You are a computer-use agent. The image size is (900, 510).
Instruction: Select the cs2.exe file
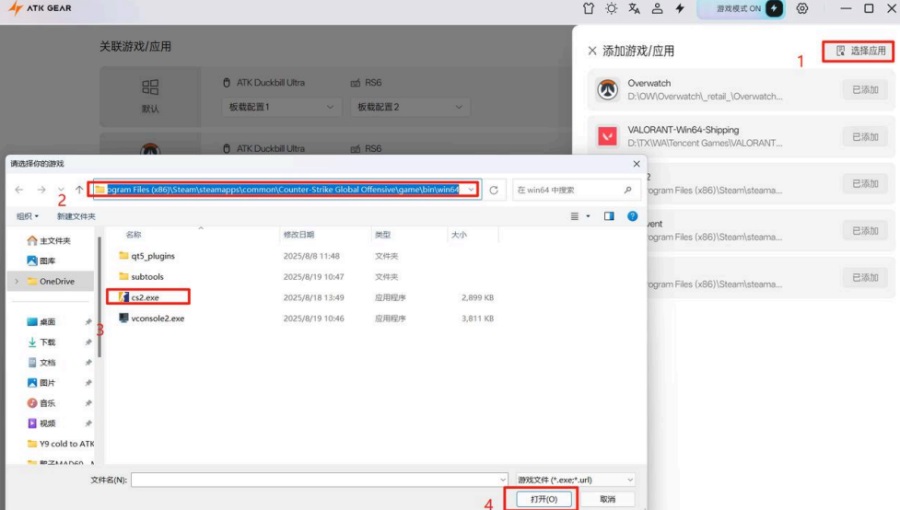click(x=139, y=297)
